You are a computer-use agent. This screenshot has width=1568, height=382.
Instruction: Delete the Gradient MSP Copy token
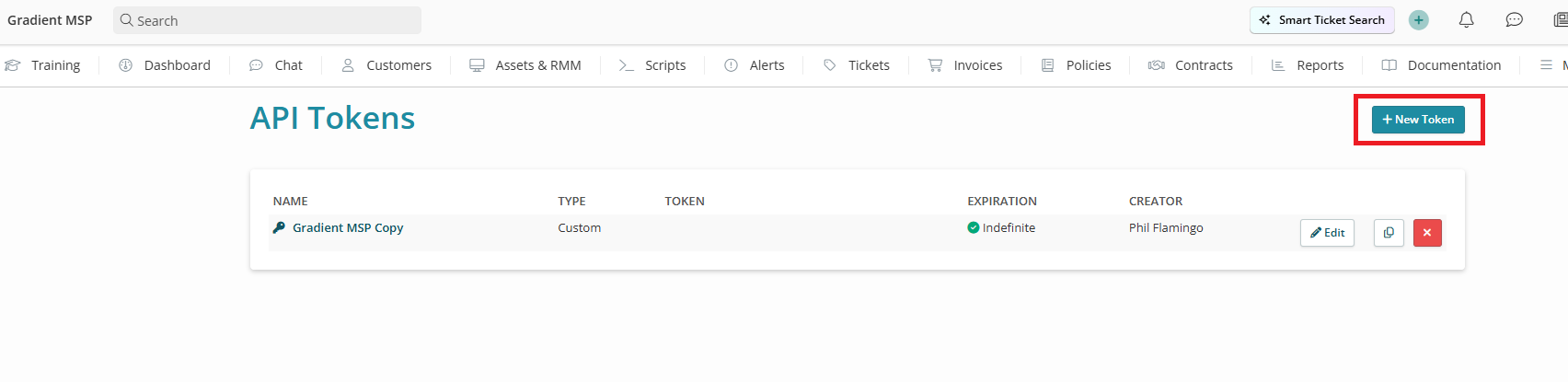1427,233
